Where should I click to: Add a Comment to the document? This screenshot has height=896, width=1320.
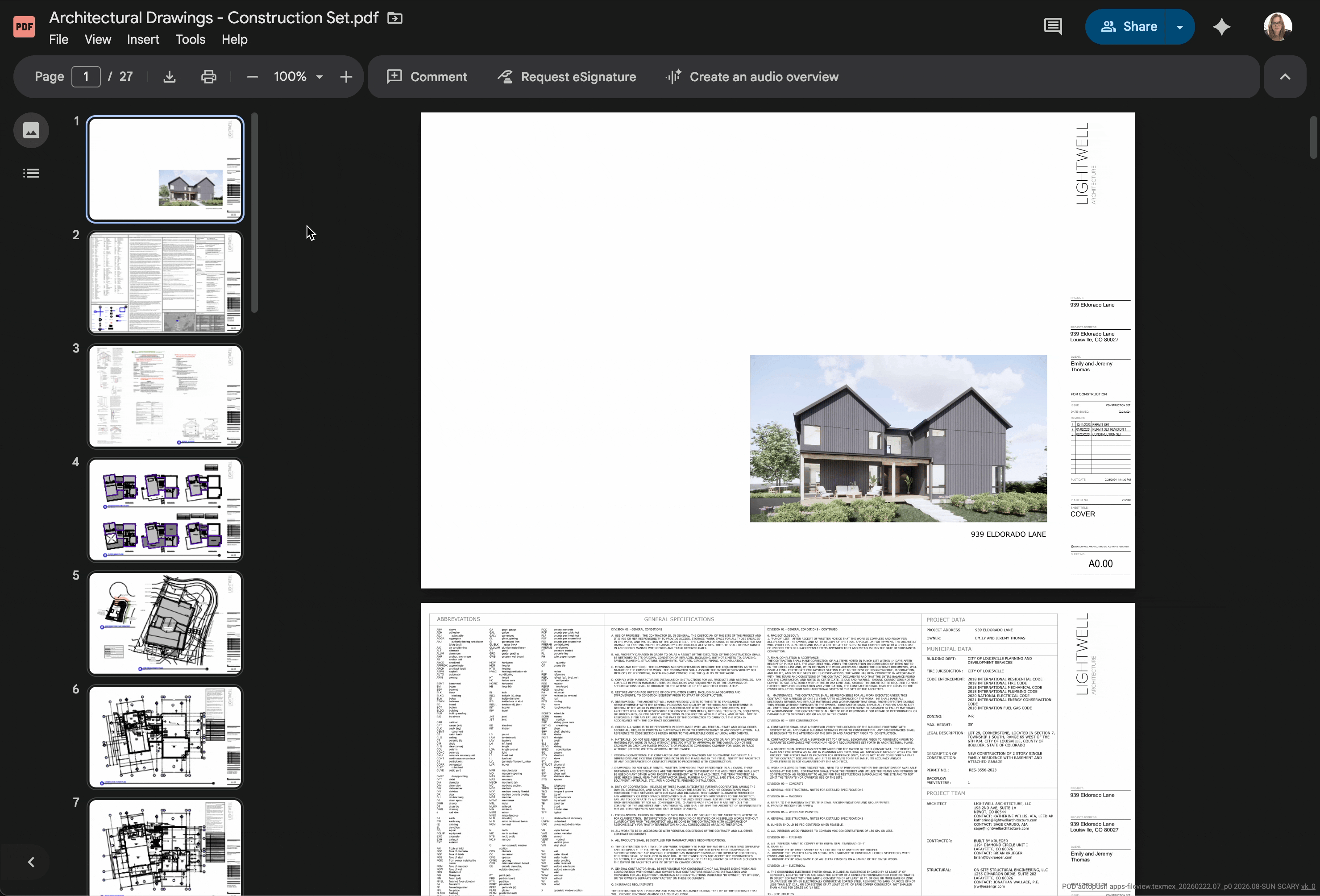point(427,77)
